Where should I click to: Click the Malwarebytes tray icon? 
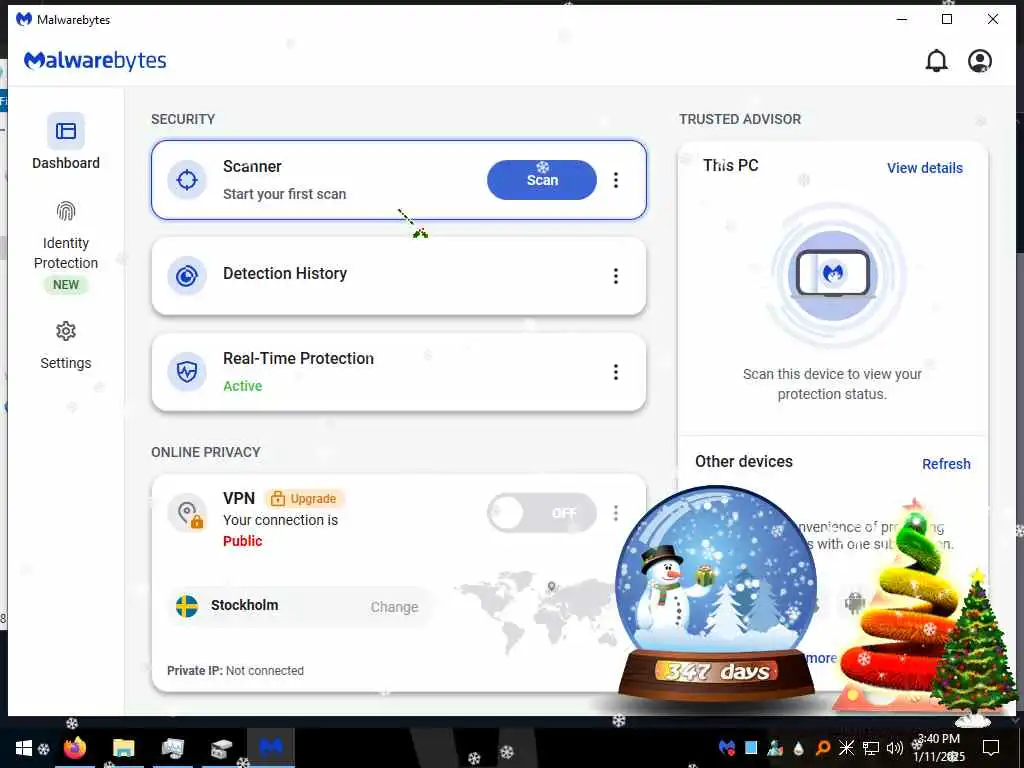(726, 748)
